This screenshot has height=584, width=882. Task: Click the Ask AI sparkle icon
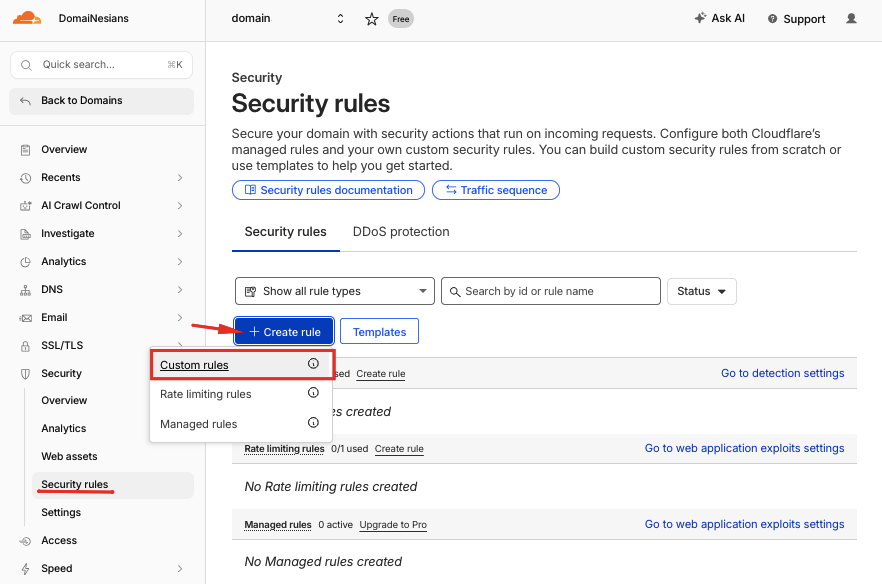click(700, 18)
